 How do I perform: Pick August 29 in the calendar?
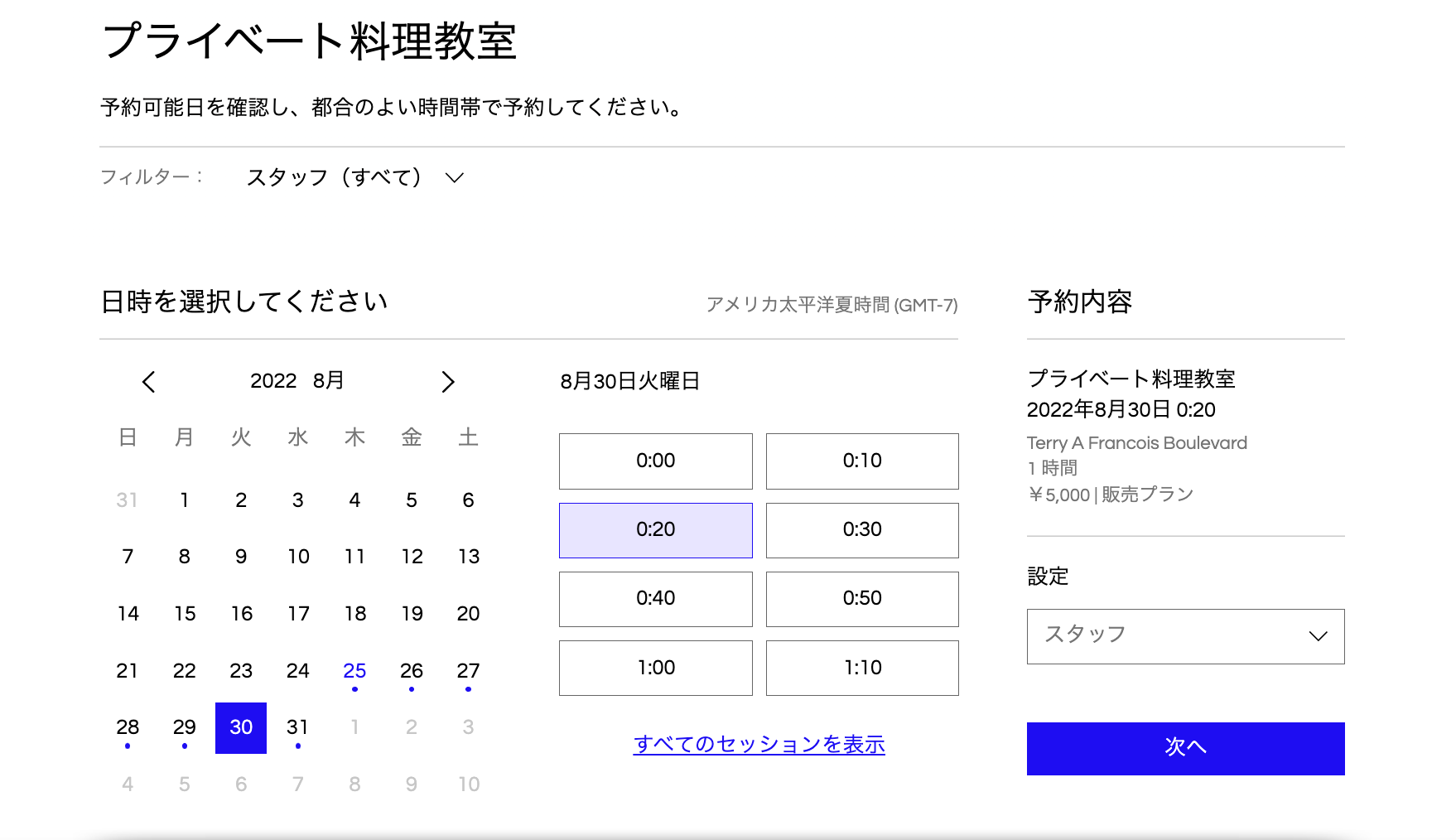pos(184,727)
